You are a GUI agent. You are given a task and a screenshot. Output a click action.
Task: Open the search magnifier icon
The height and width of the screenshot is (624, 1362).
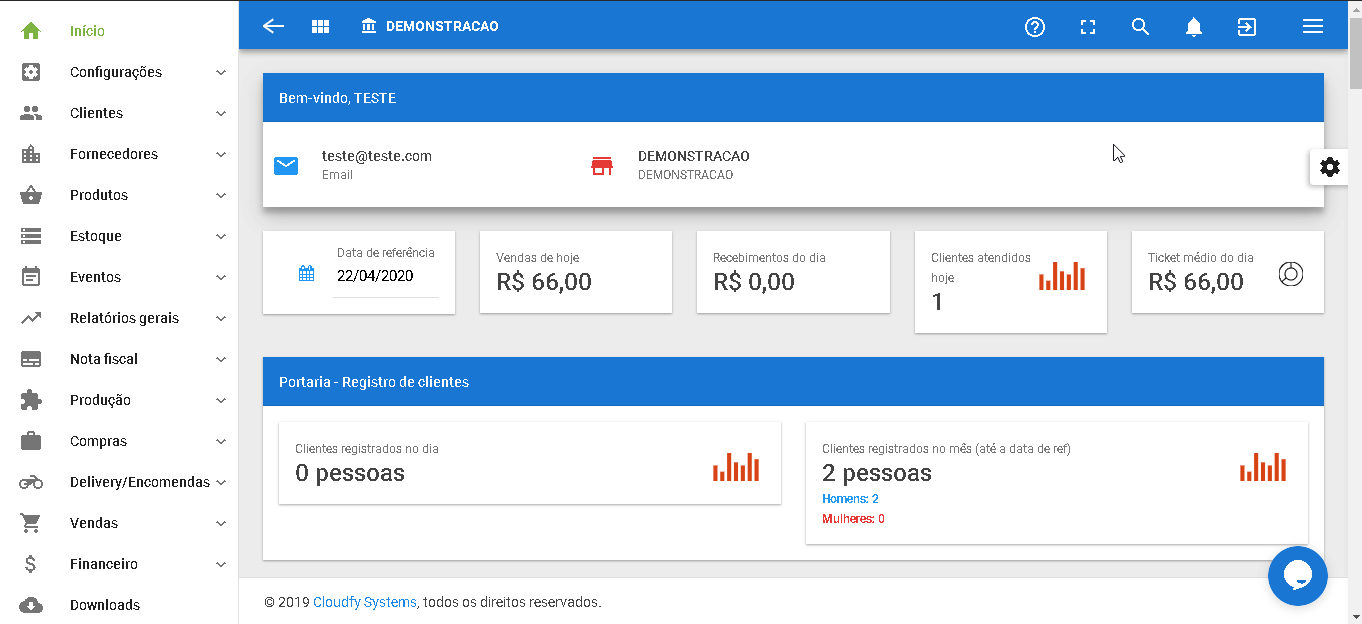click(1140, 27)
